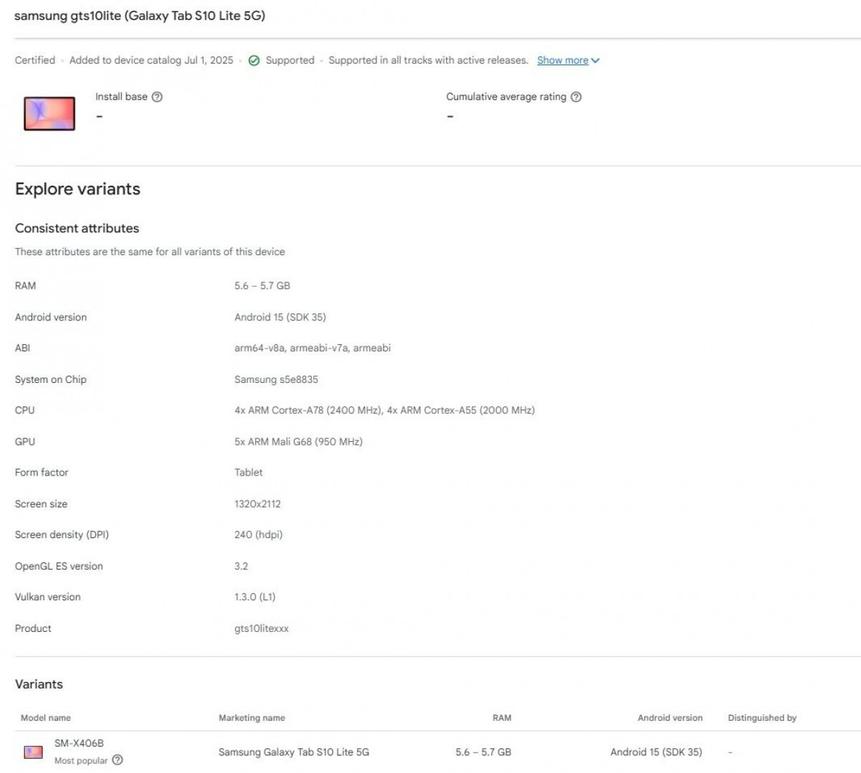Click the Product value gts10litexxx
Screen dimensions: 861x773
[261, 629]
